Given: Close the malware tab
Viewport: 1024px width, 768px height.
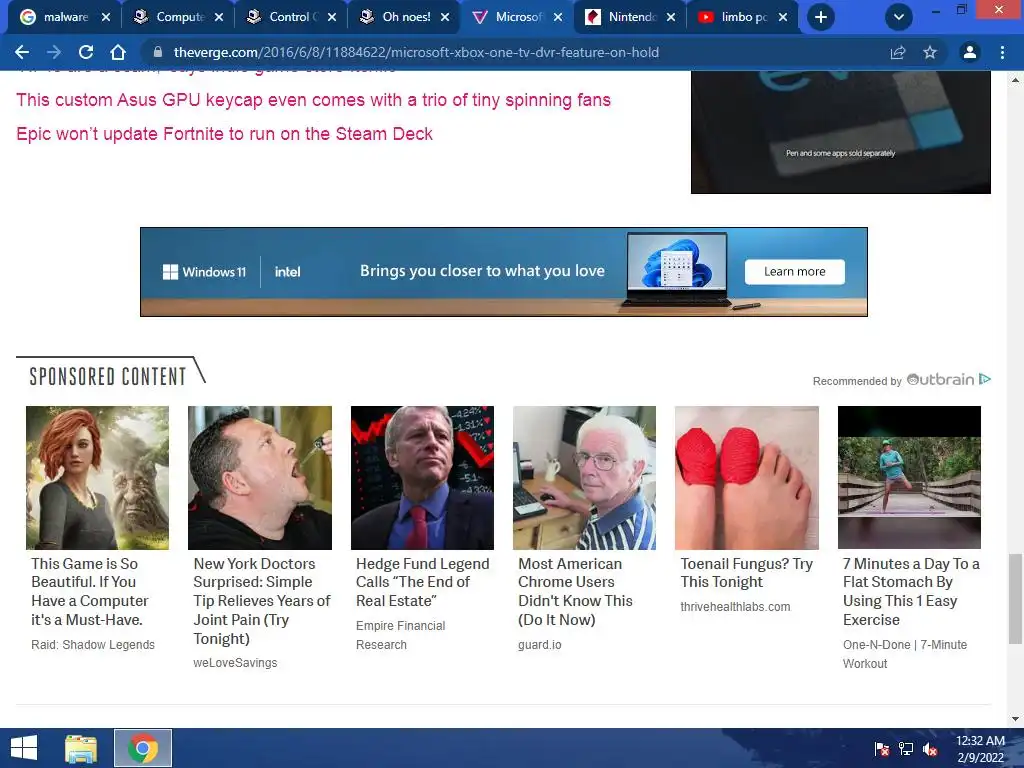Looking at the screenshot, I should 106,17.
